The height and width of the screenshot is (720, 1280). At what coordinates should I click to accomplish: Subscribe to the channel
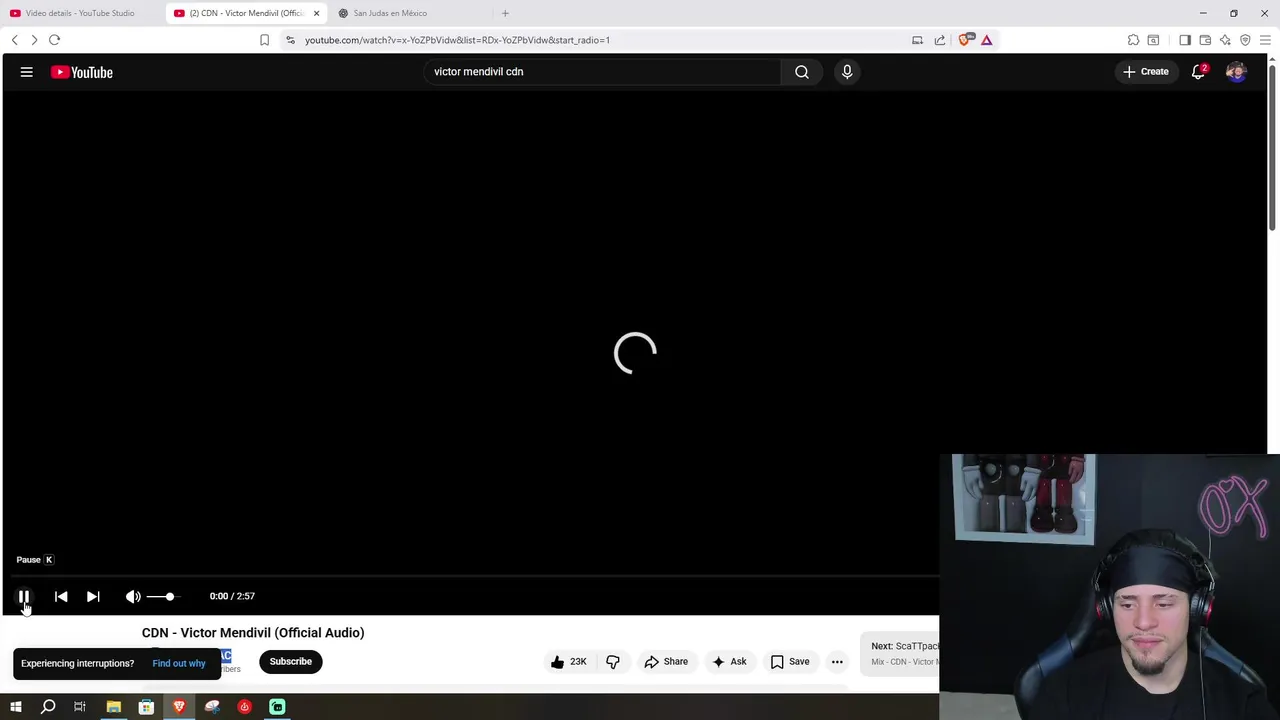click(291, 661)
